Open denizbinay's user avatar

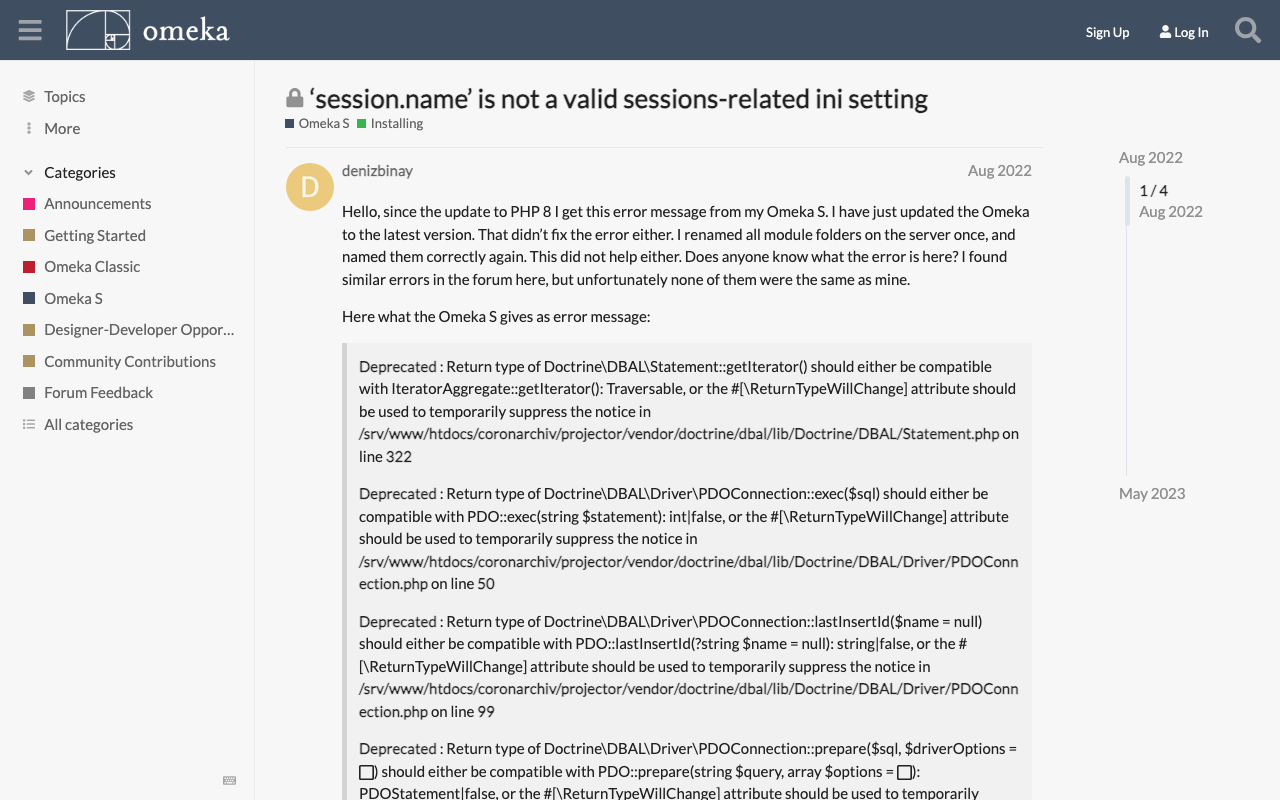(x=309, y=187)
